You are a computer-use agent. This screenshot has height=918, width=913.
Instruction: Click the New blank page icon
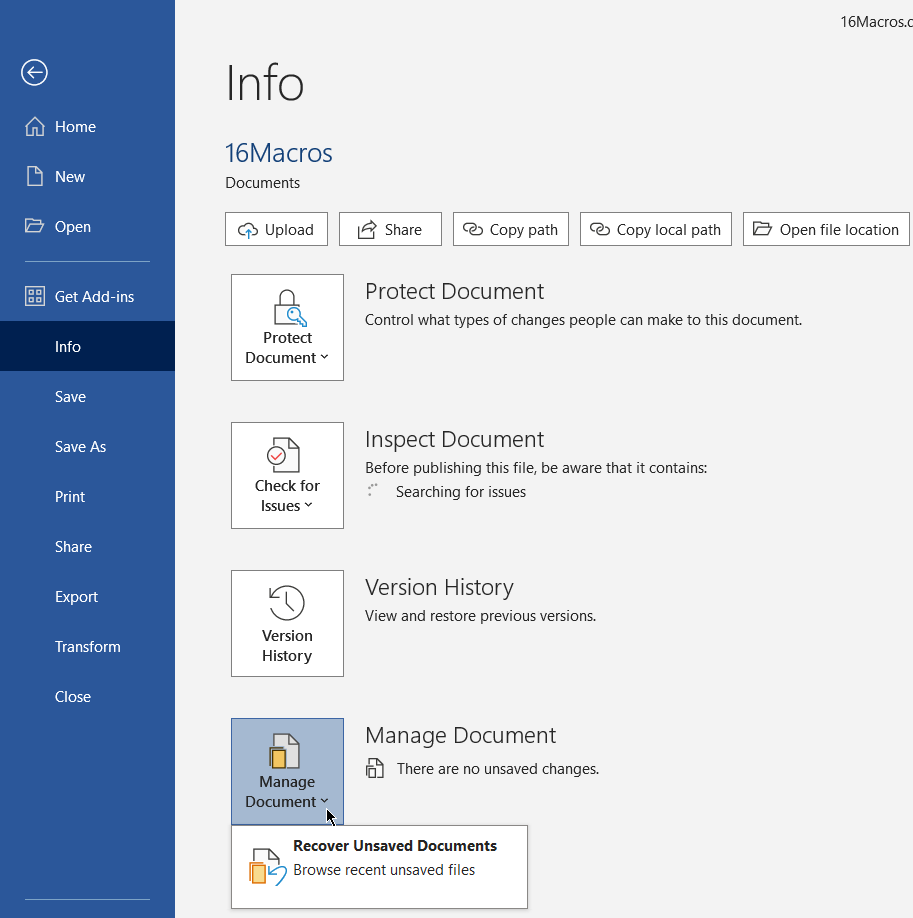(x=35, y=176)
